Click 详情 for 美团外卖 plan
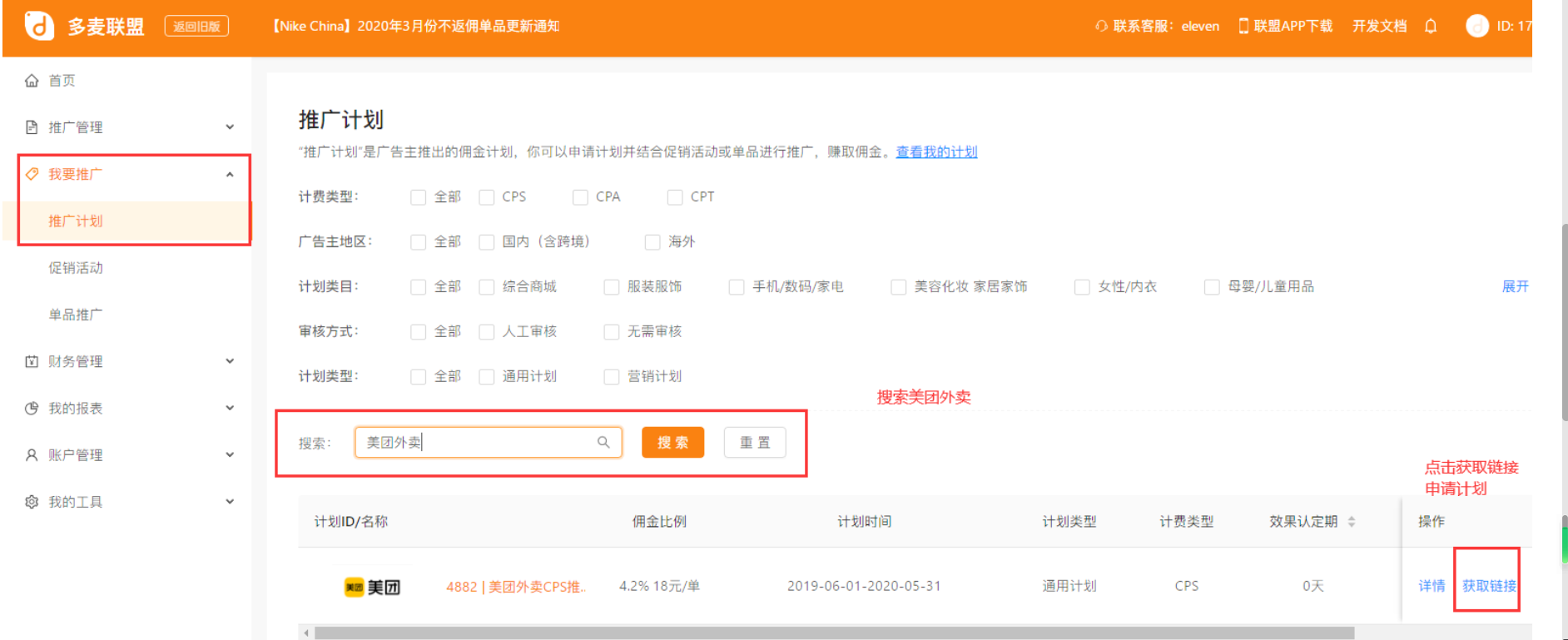Screen dimensions: 1568x640 1432,586
